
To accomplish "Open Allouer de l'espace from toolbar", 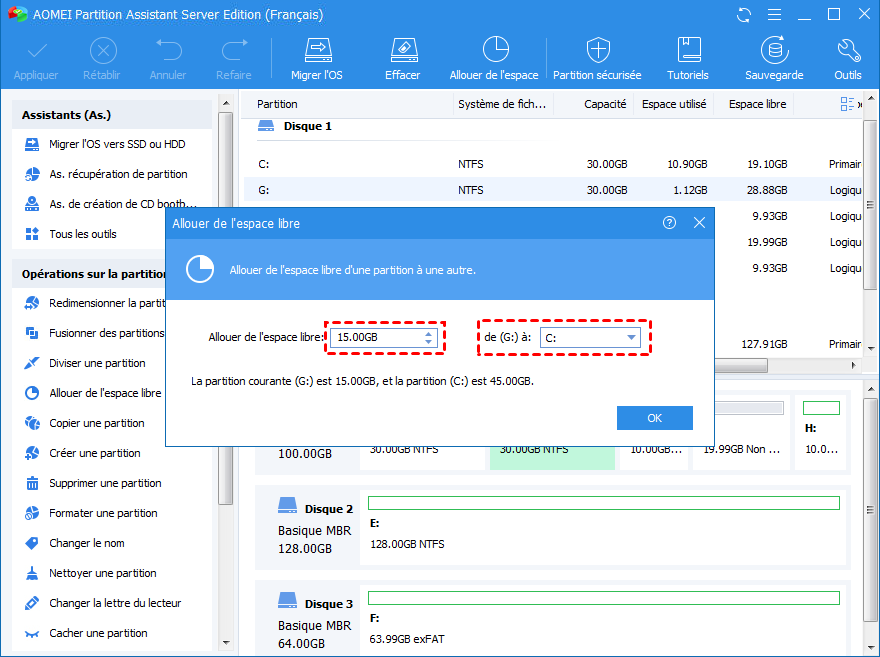I will coord(494,58).
